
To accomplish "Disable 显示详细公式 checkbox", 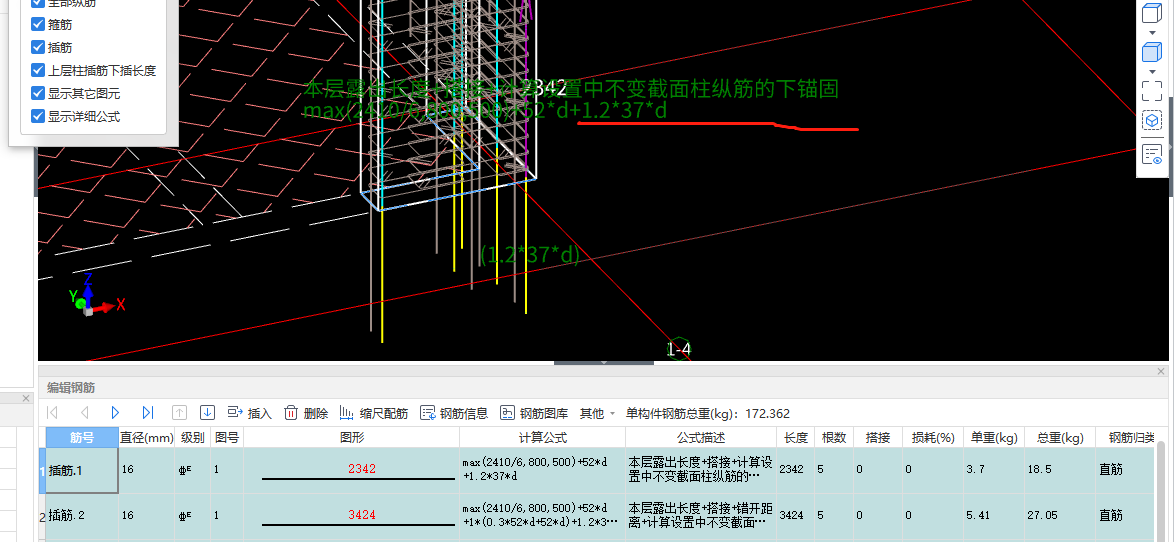I will click(x=38, y=116).
